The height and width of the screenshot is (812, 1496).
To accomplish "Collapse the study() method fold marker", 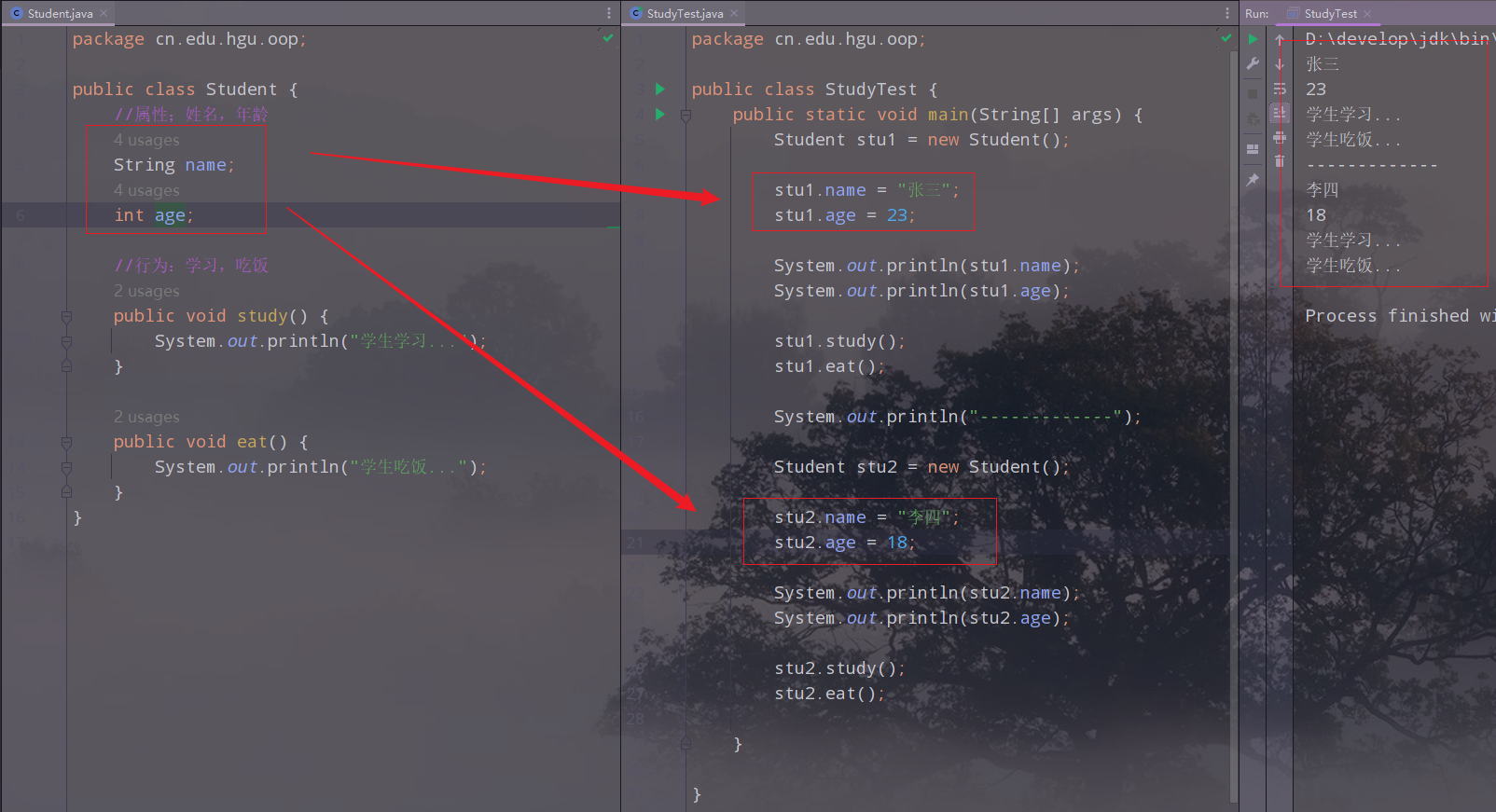I will pyautogui.click(x=66, y=317).
